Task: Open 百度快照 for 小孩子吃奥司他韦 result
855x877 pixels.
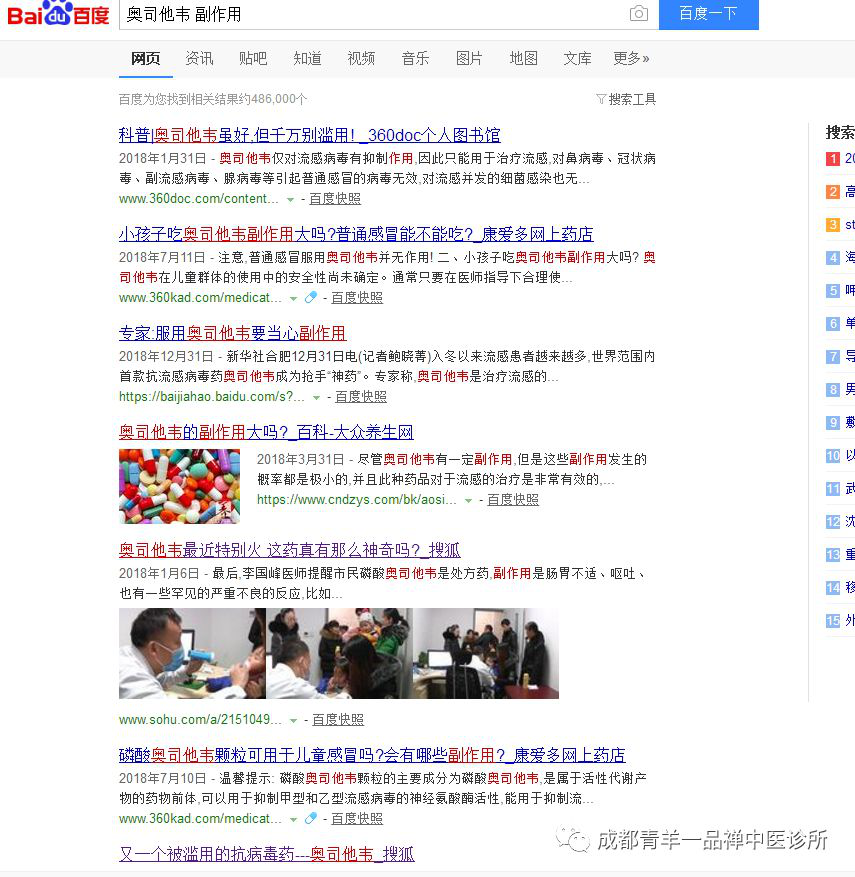Action: point(357,298)
